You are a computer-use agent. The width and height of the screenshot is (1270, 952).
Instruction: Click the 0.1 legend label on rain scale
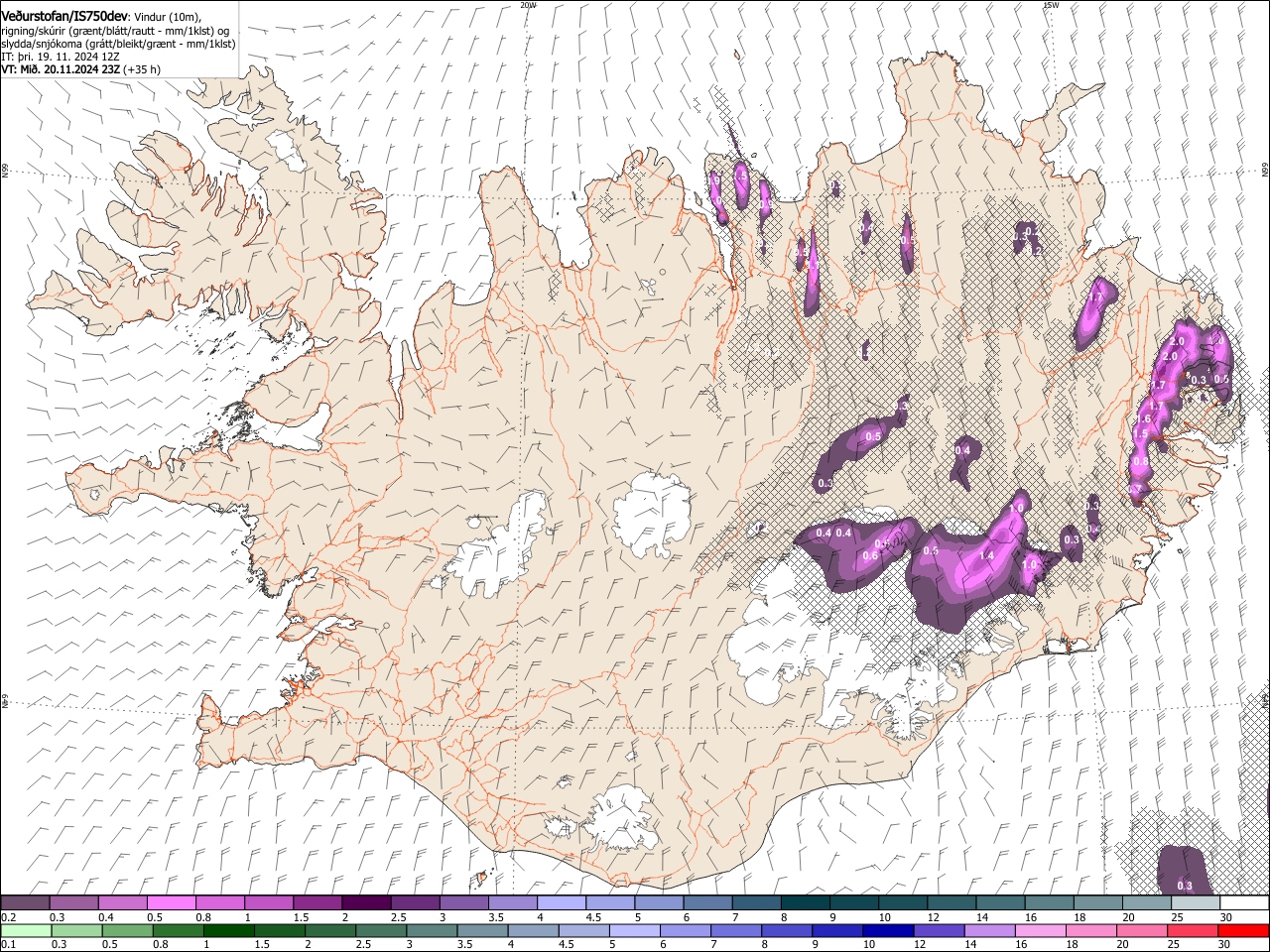click(x=8, y=944)
